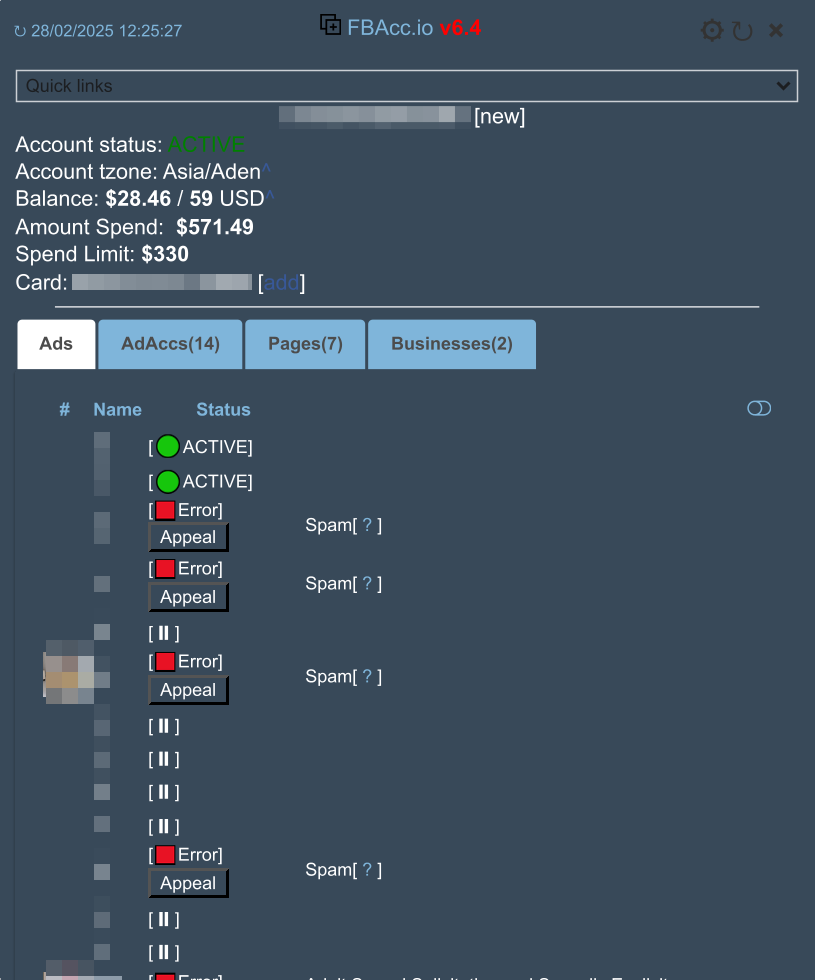Screen dimensions: 815x980
Task: Click the pause icon directly below the thumbnail row's Appeal
Action: (x=164, y=726)
